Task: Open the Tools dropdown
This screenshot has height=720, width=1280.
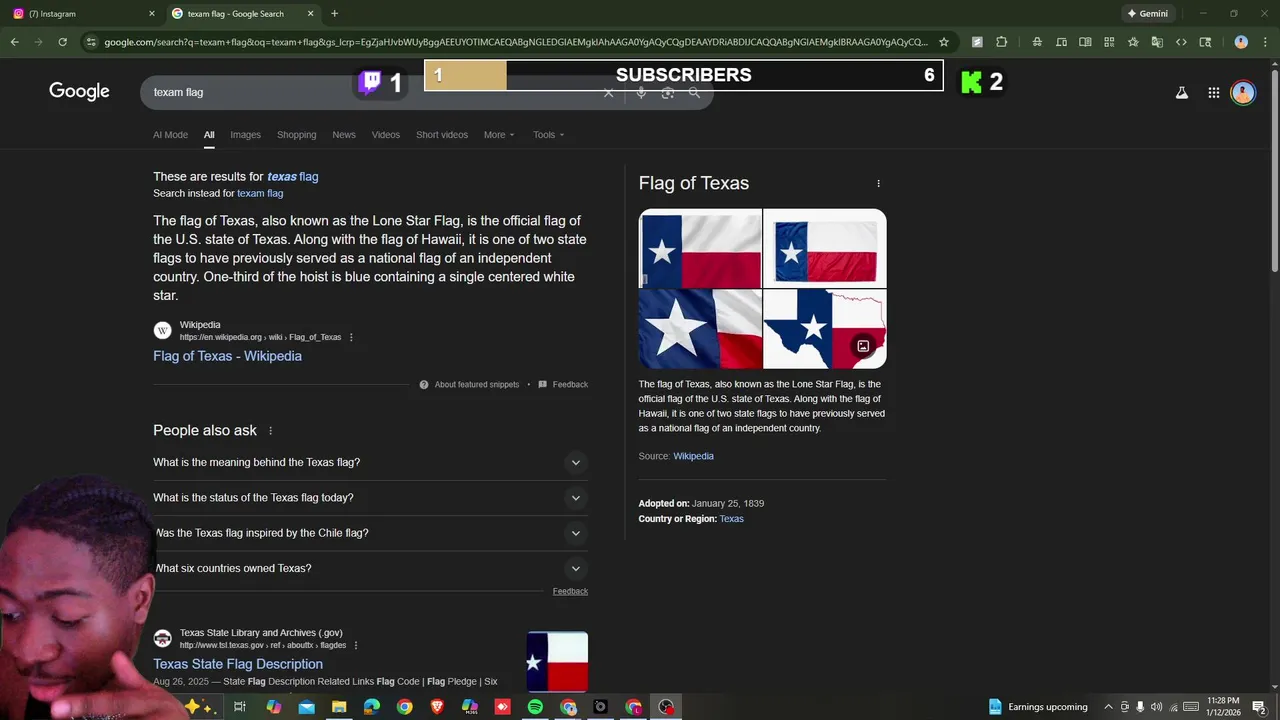Action: click(x=548, y=135)
